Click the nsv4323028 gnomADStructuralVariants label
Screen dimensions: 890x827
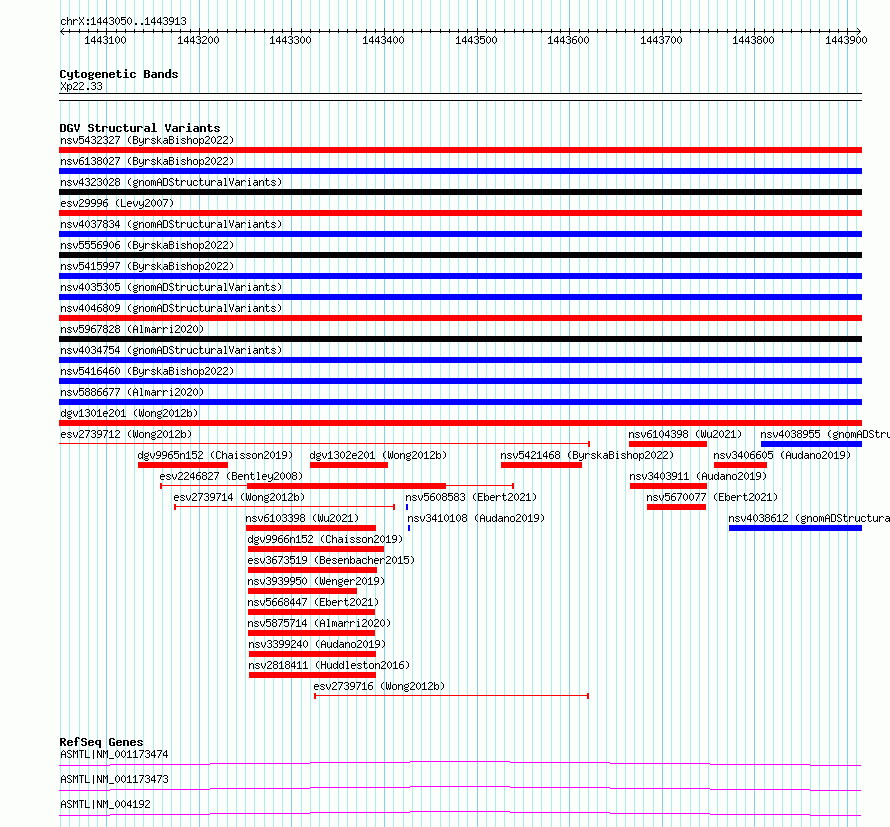(171, 182)
